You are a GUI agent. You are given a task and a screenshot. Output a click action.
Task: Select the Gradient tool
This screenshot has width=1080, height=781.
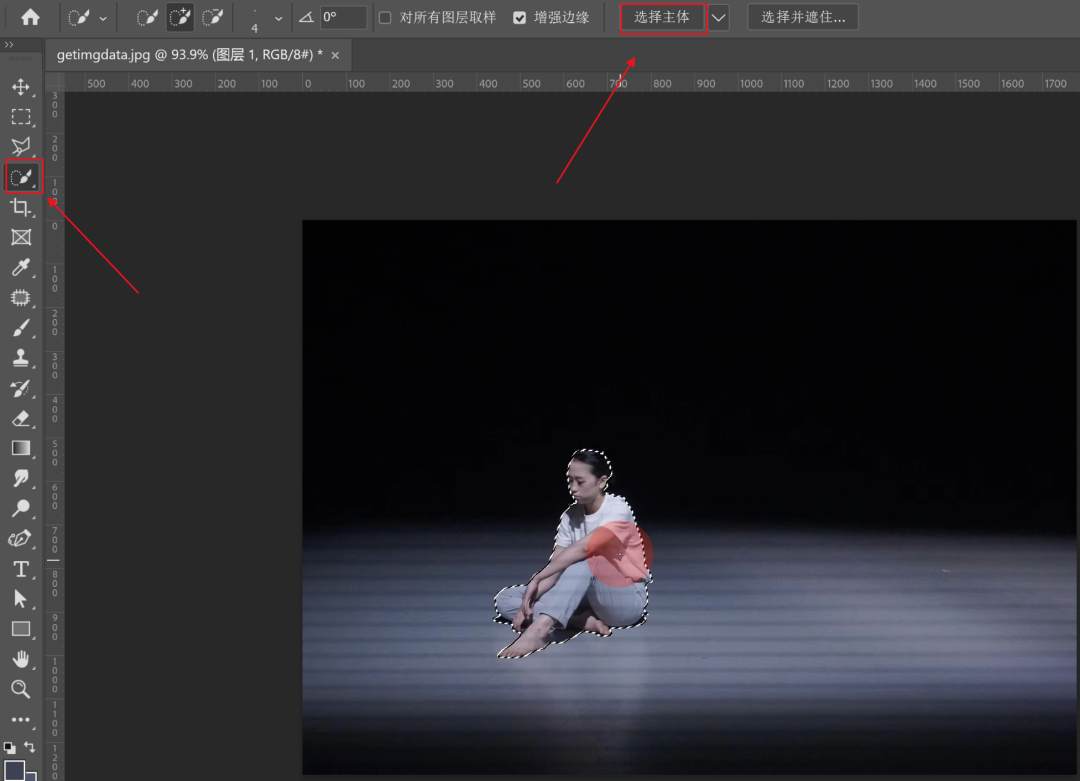point(21,448)
